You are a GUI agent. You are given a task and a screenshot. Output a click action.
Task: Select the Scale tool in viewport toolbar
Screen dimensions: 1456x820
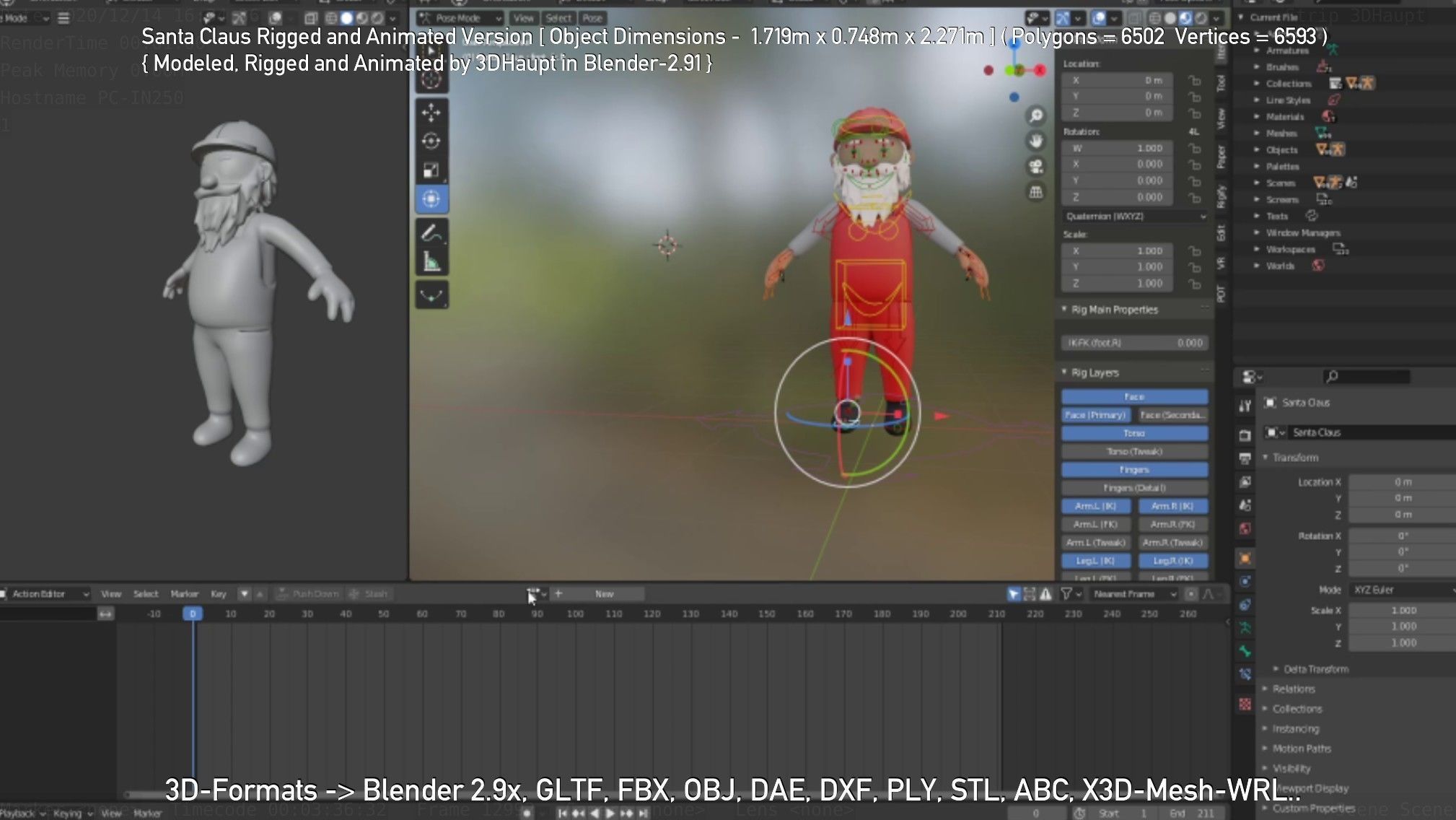pyautogui.click(x=431, y=170)
